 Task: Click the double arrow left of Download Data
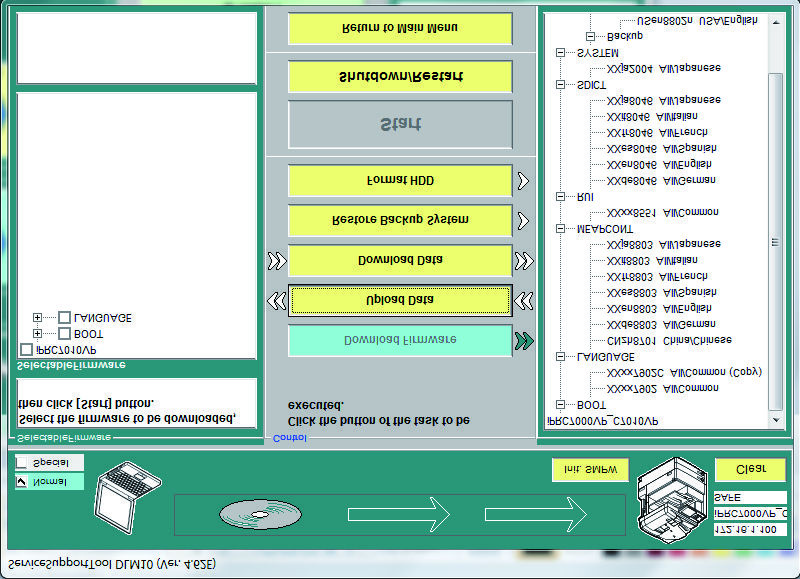[x=277, y=260]
